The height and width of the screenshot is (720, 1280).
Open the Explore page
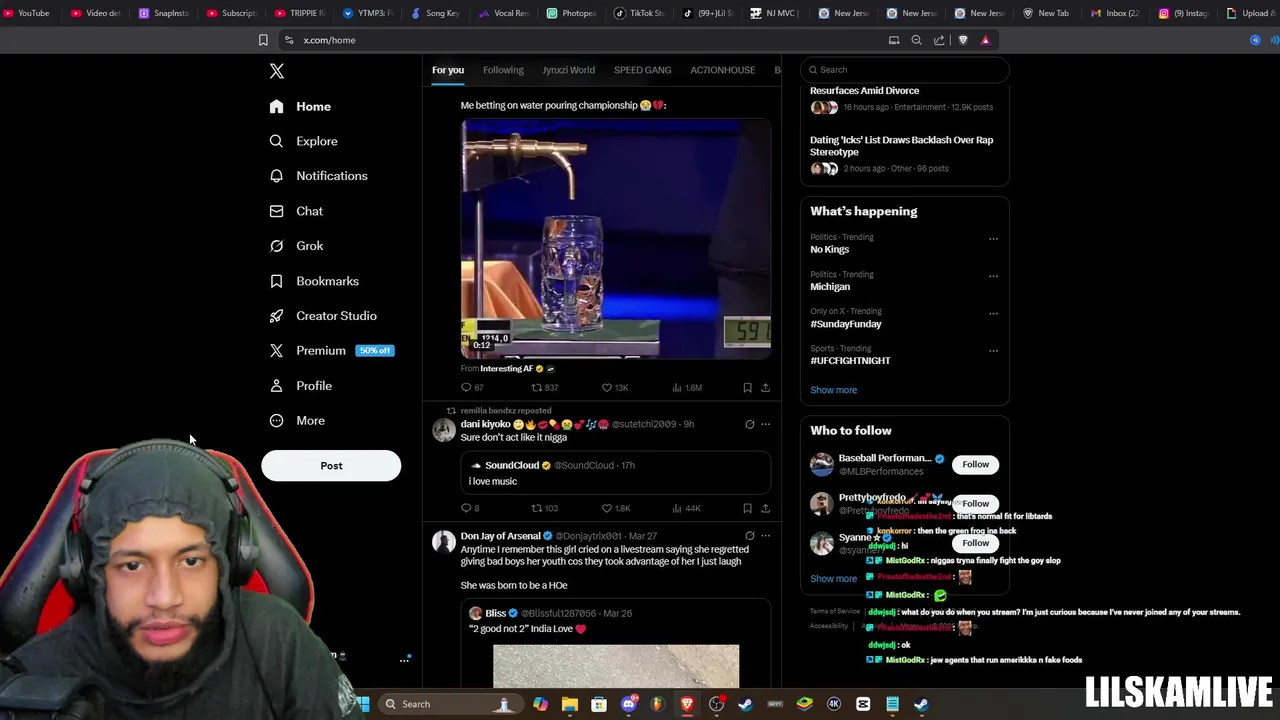304,141
